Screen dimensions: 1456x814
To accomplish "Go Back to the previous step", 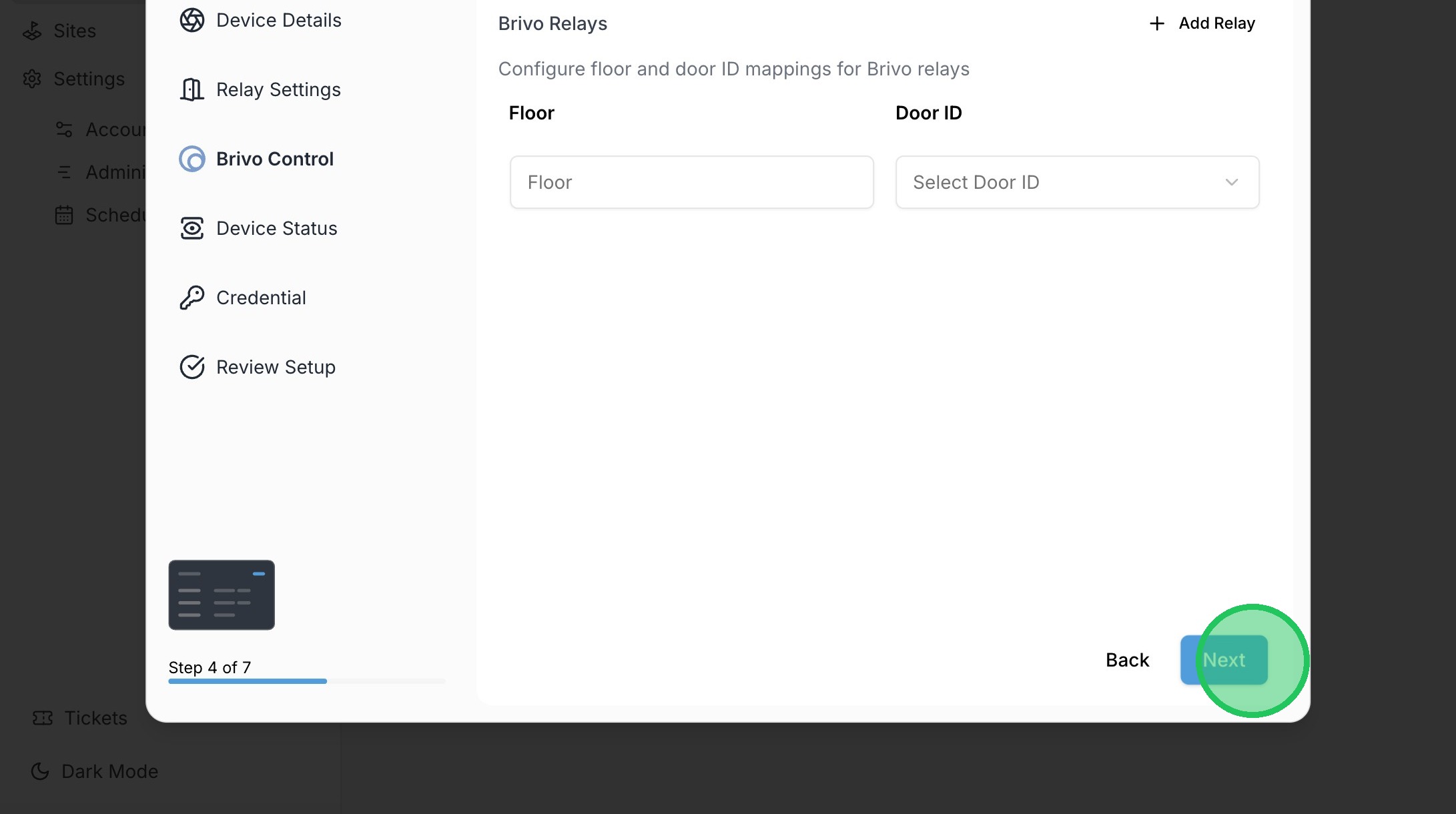I will (1127, 660).
